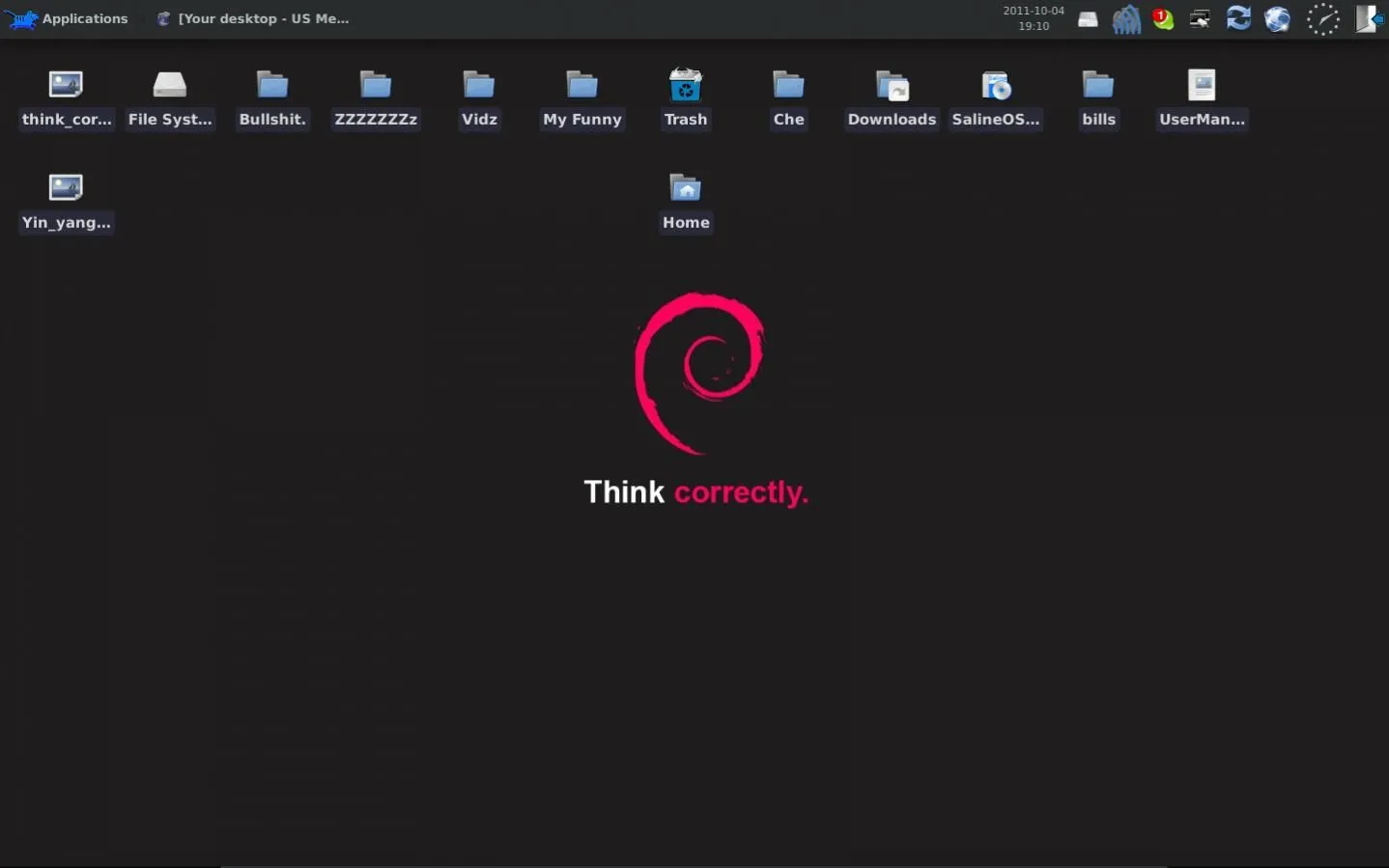
Task: Click the logout door icon
Action: pos(1367,18)
